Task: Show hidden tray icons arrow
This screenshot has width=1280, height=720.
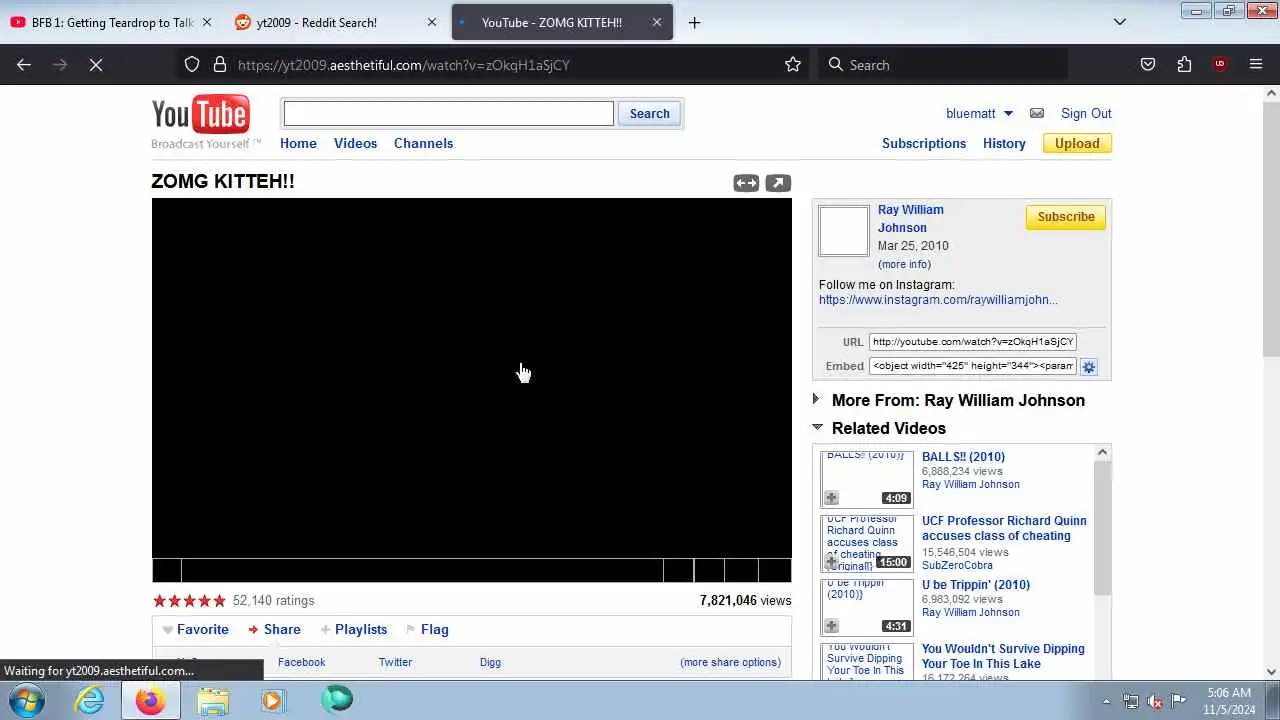Action: coord(1106,701)
